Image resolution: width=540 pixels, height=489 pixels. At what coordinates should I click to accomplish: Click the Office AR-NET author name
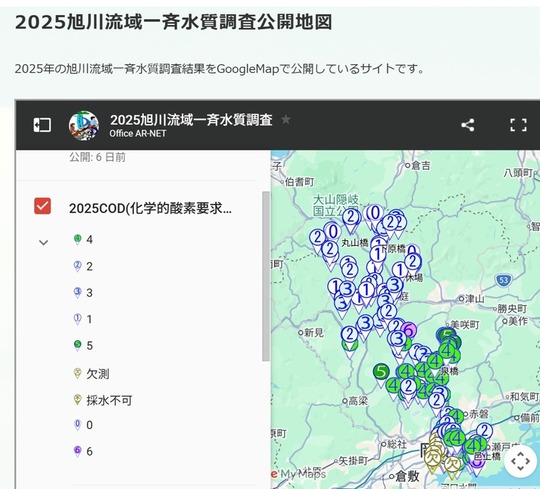click(x=138, y=134)
